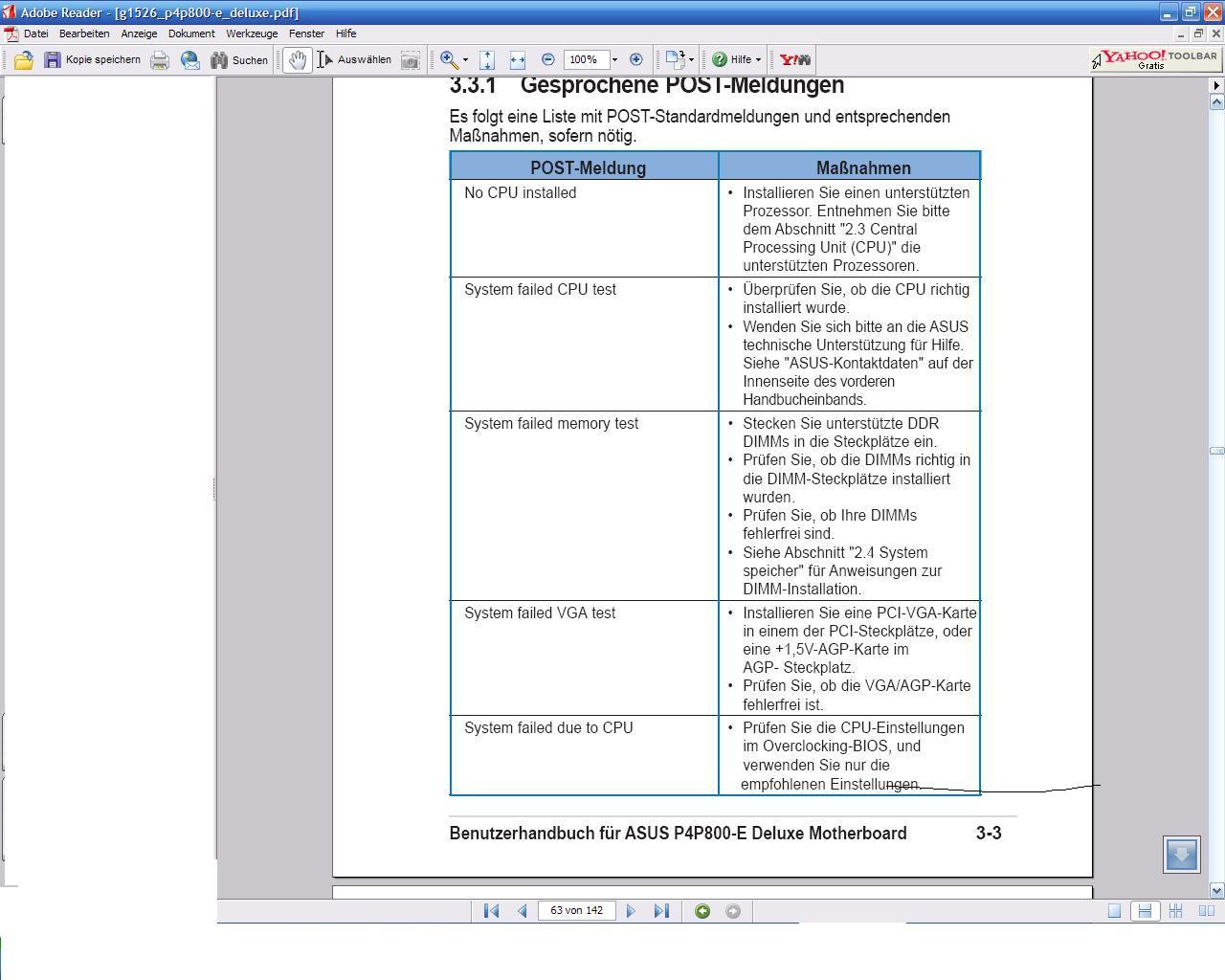Click the vertical scrollbar down arrow
This screenshot has height=980, width=1225.
point(1216,890)
